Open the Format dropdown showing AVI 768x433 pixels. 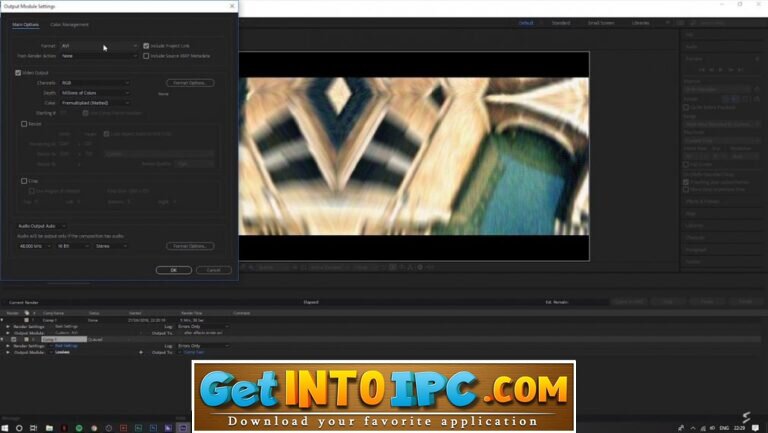tap(99, 46)
